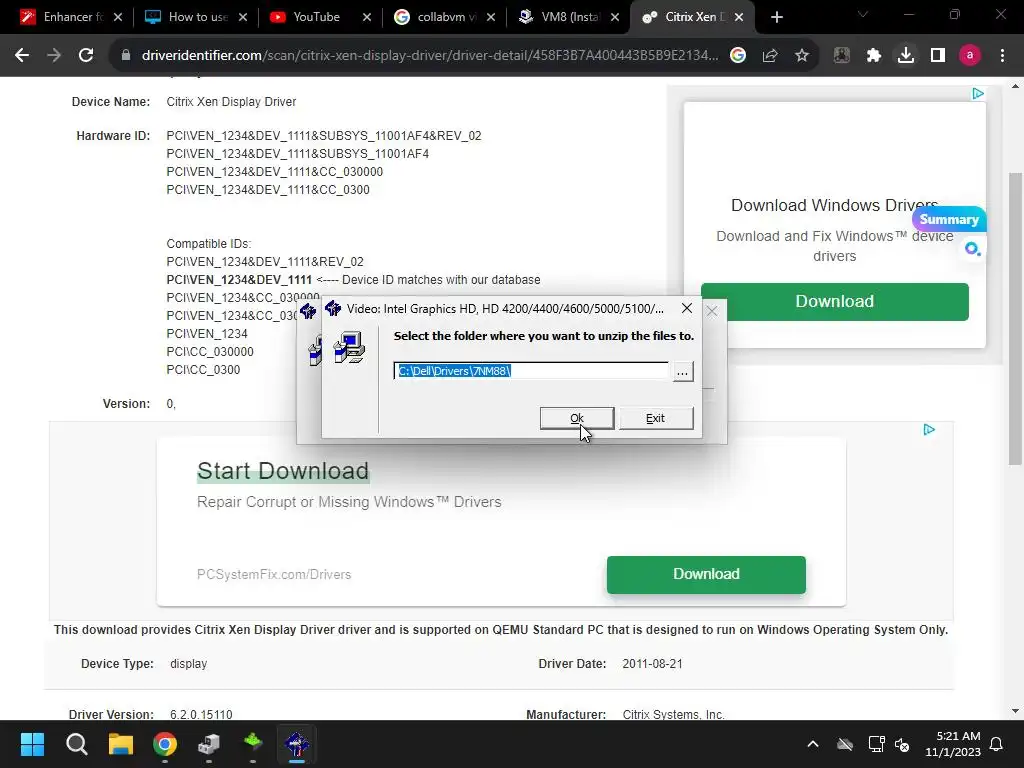
Task: Open the folder browse ellipsis button
Action: (x=682, y=372)
